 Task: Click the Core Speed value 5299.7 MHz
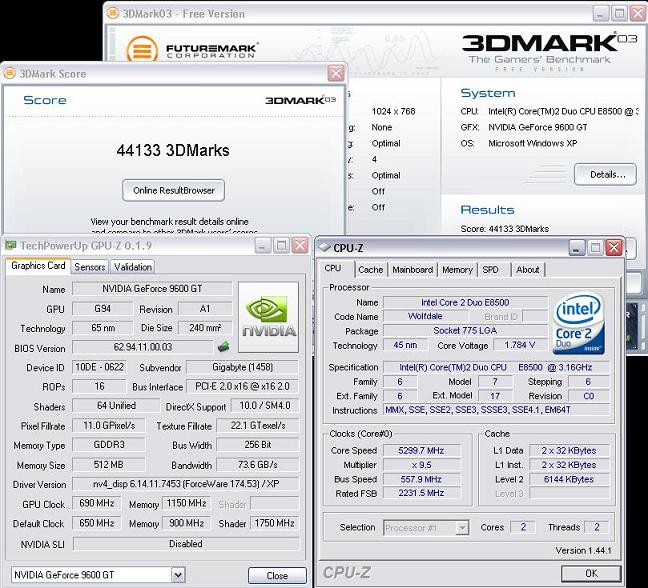point(421,450)
